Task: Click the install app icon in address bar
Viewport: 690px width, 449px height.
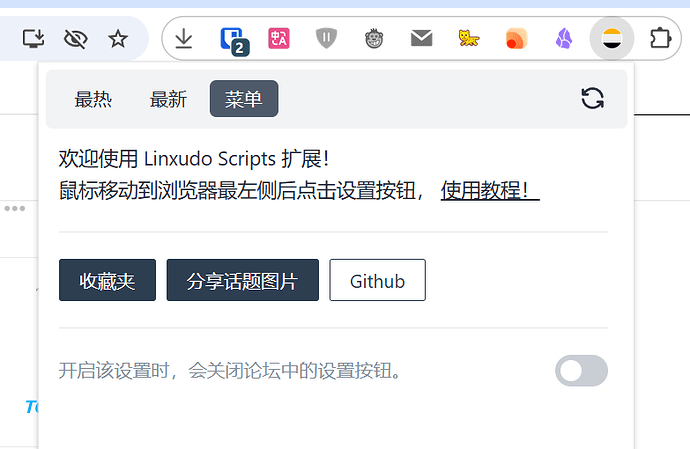Action: 33,39
